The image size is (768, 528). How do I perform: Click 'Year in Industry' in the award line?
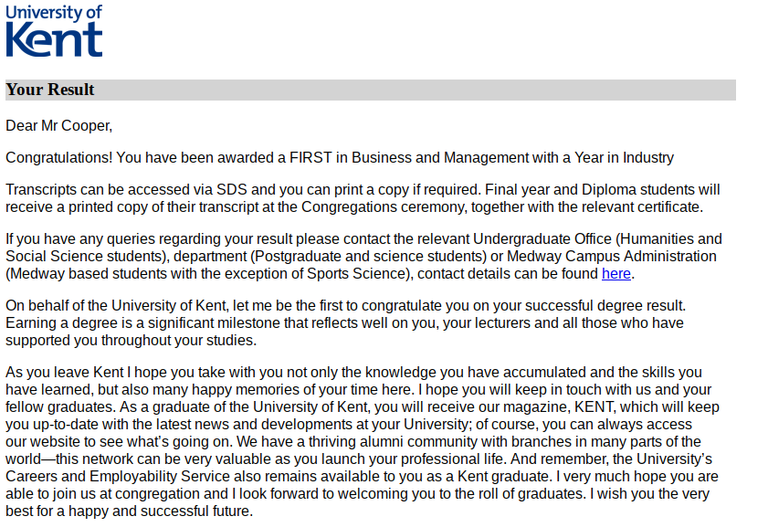pos(624,158)
